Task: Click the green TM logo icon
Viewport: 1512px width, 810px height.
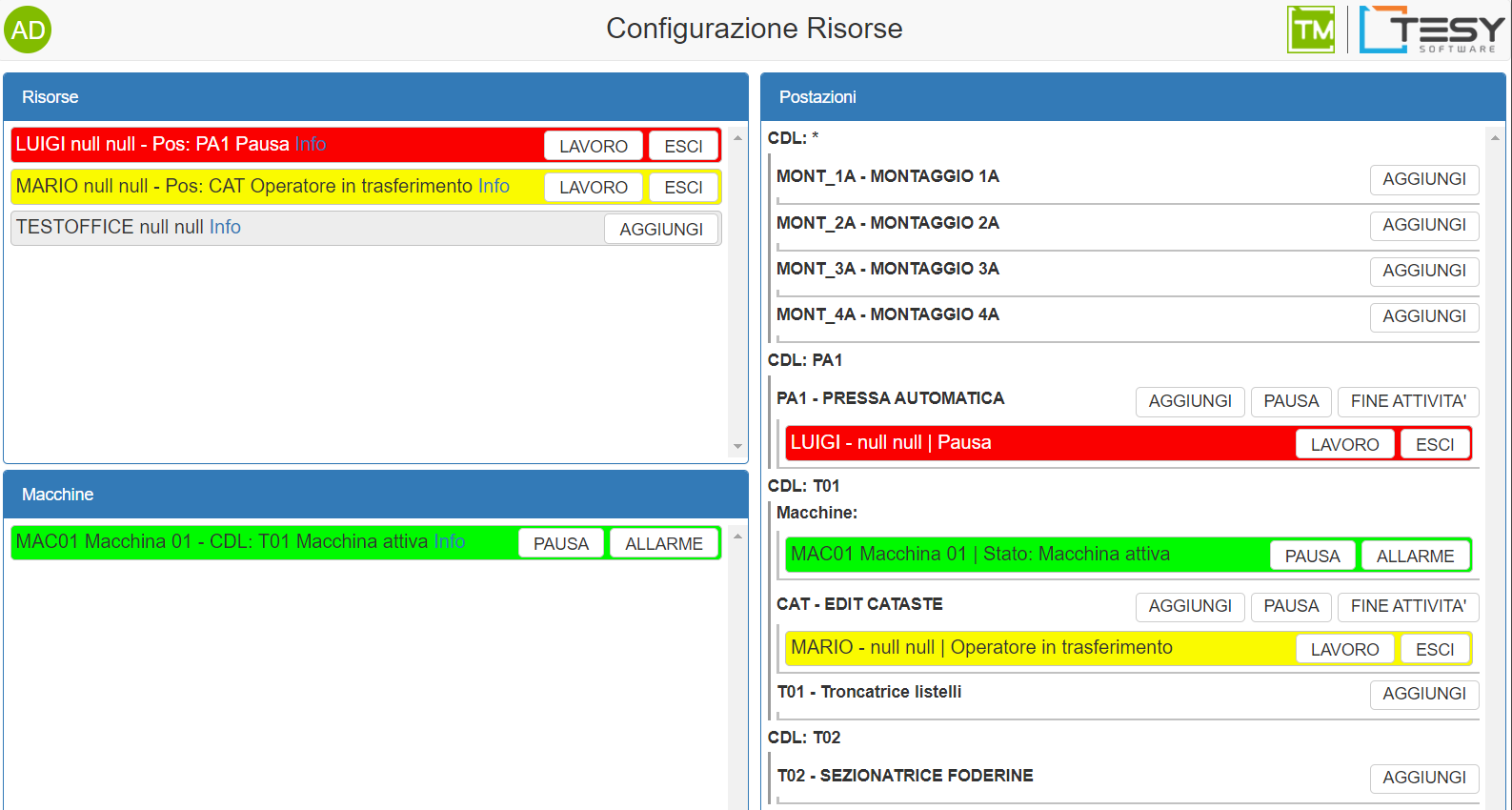Action: point(1311,30)
